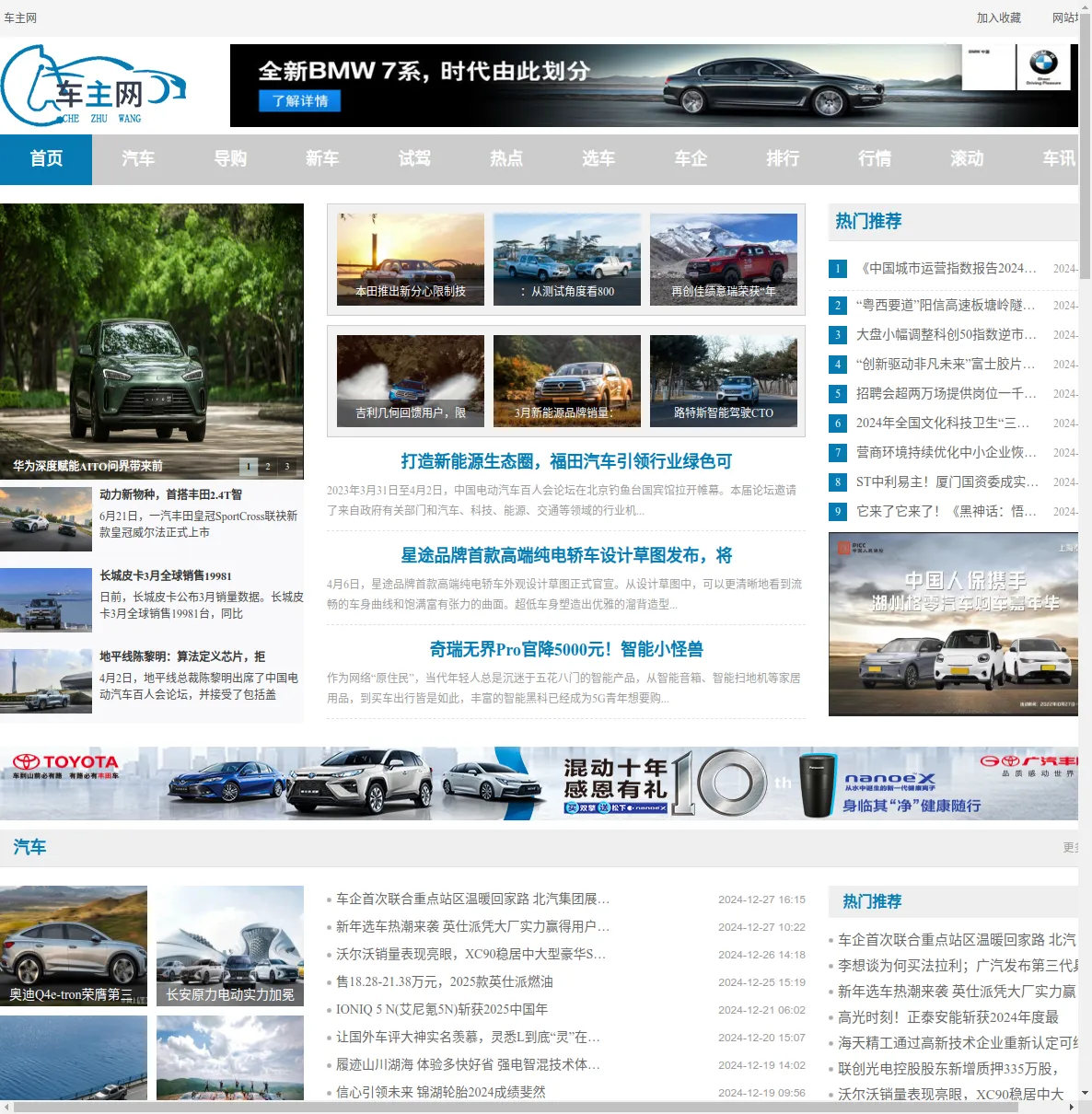Open thumbnail 本田推出新分心限制技
Screen dimensions: 1092x1114
coord(411,260)
